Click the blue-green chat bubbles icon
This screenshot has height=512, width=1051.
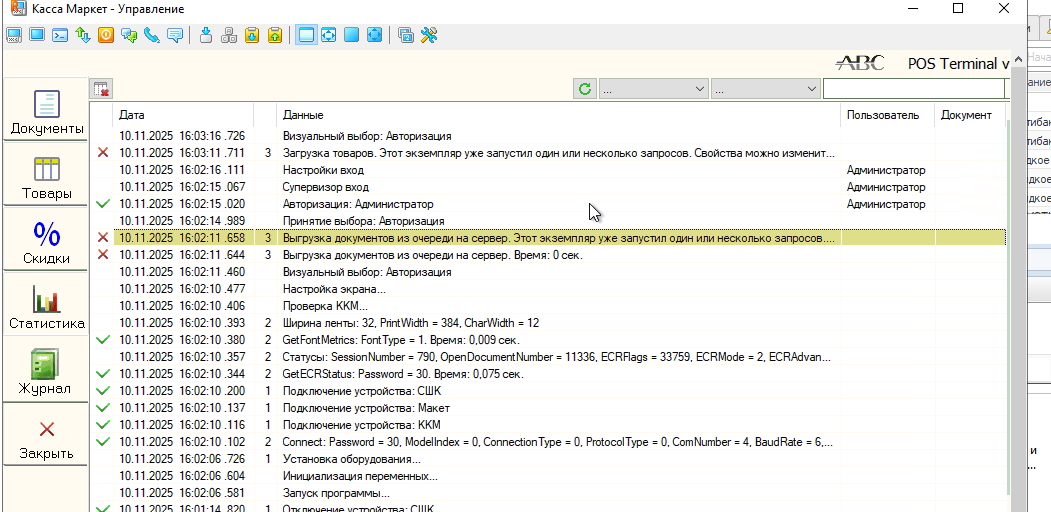click(129, 35)
